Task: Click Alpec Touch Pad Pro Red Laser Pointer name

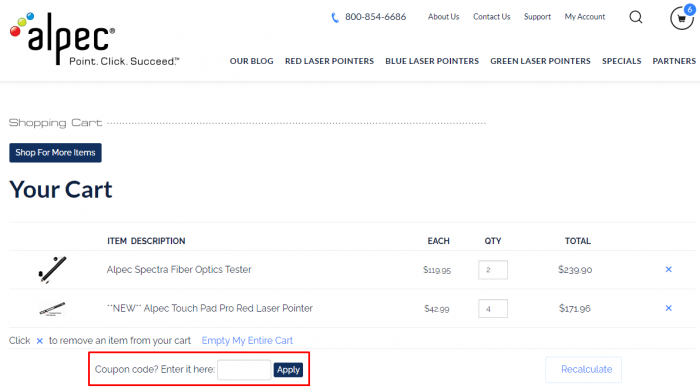Action: 210,309
